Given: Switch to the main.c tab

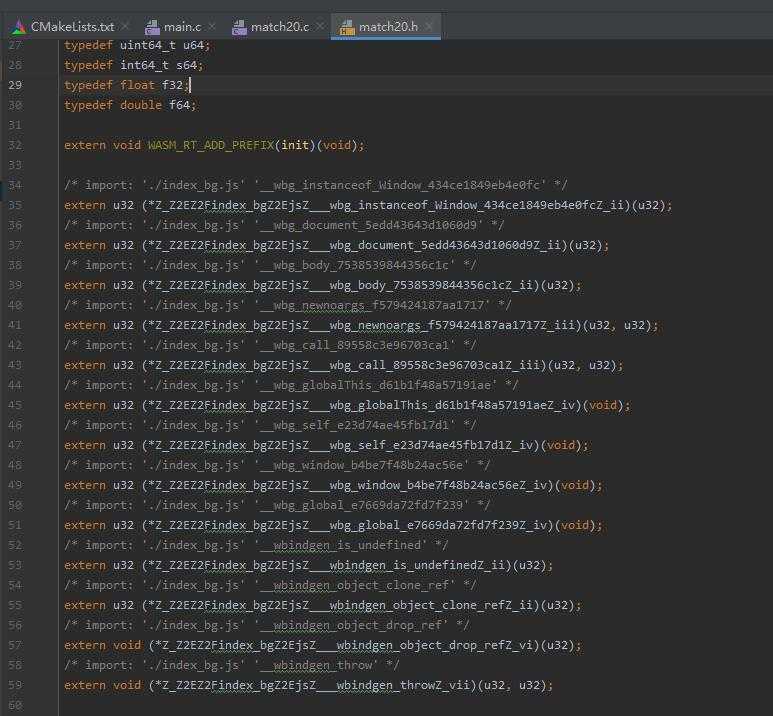Looking at the screenshot, I should (181, 26).
